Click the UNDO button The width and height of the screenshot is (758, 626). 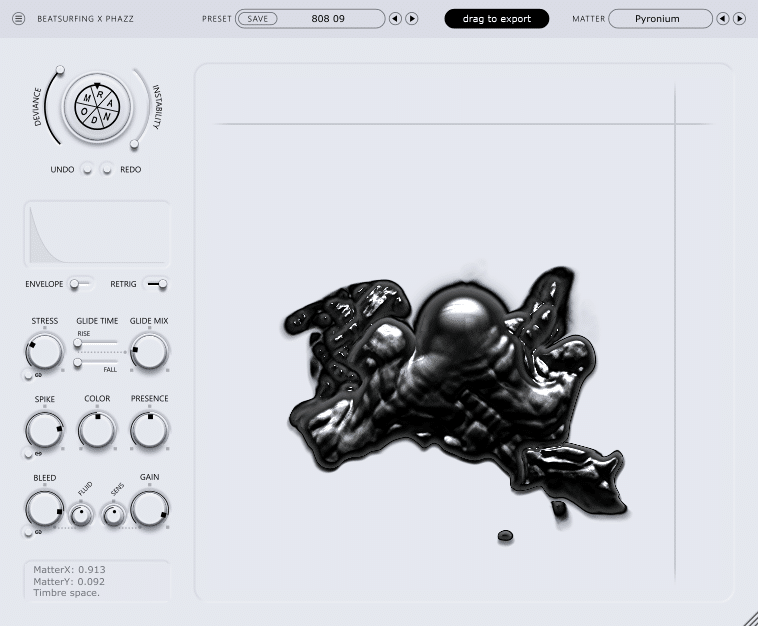(87, 169)
